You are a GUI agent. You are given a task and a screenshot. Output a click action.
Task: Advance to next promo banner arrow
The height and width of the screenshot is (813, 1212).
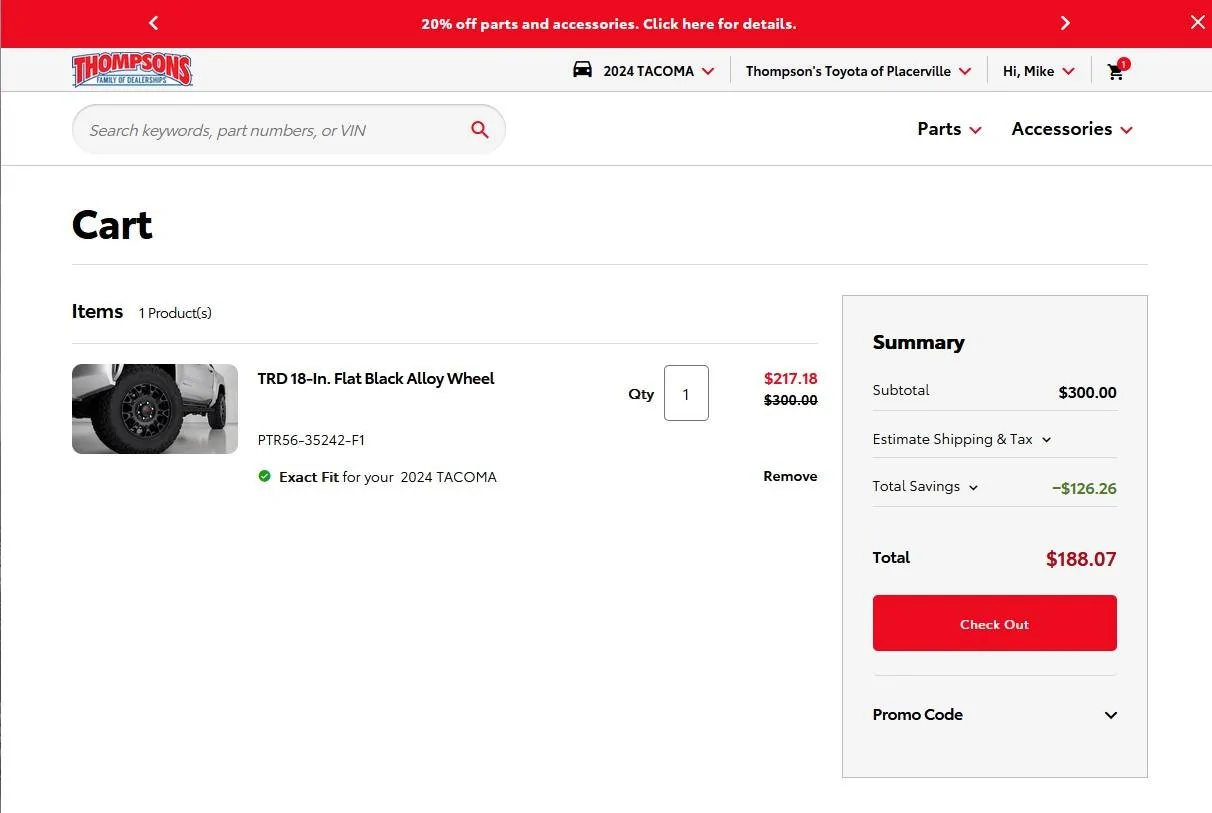(1065, 23)
